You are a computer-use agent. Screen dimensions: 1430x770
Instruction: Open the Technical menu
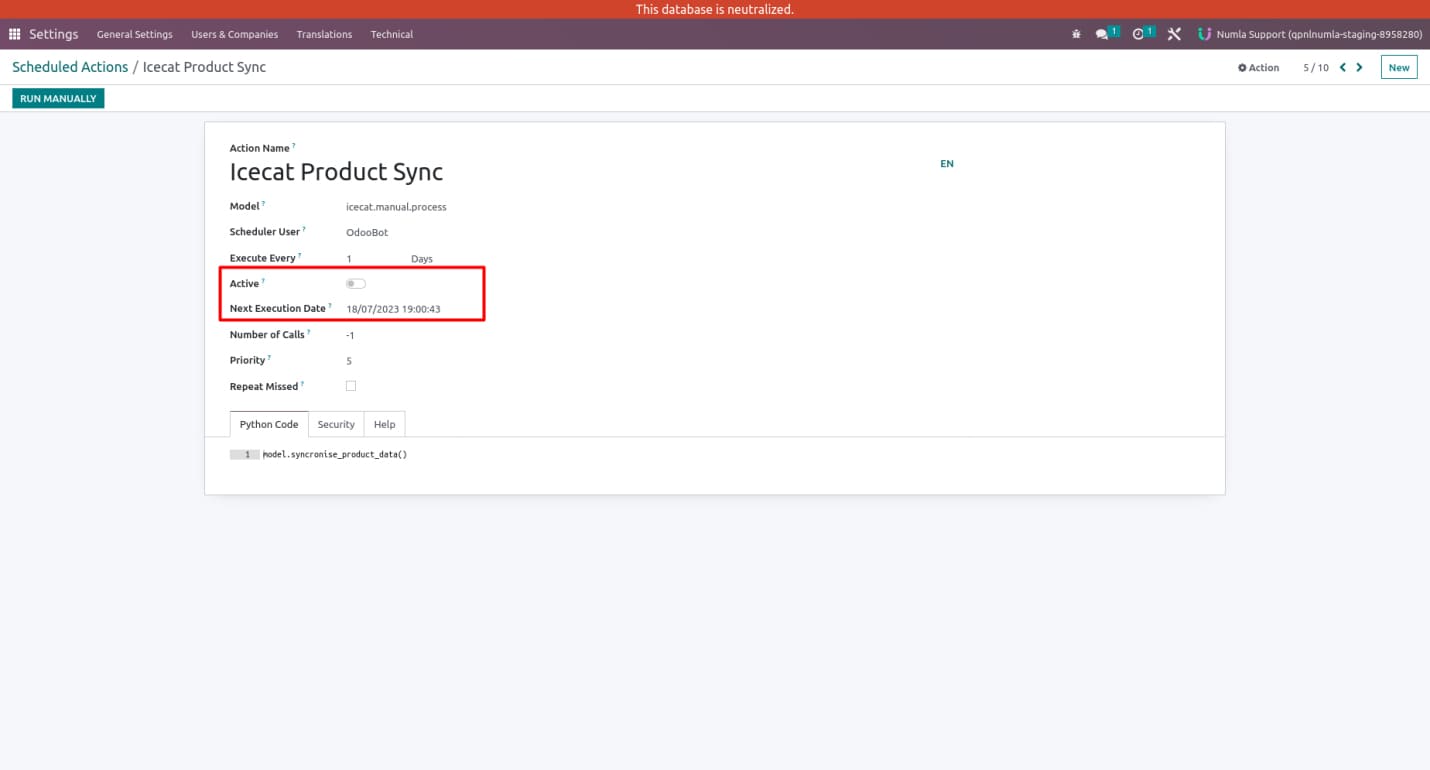click(391, 33)
